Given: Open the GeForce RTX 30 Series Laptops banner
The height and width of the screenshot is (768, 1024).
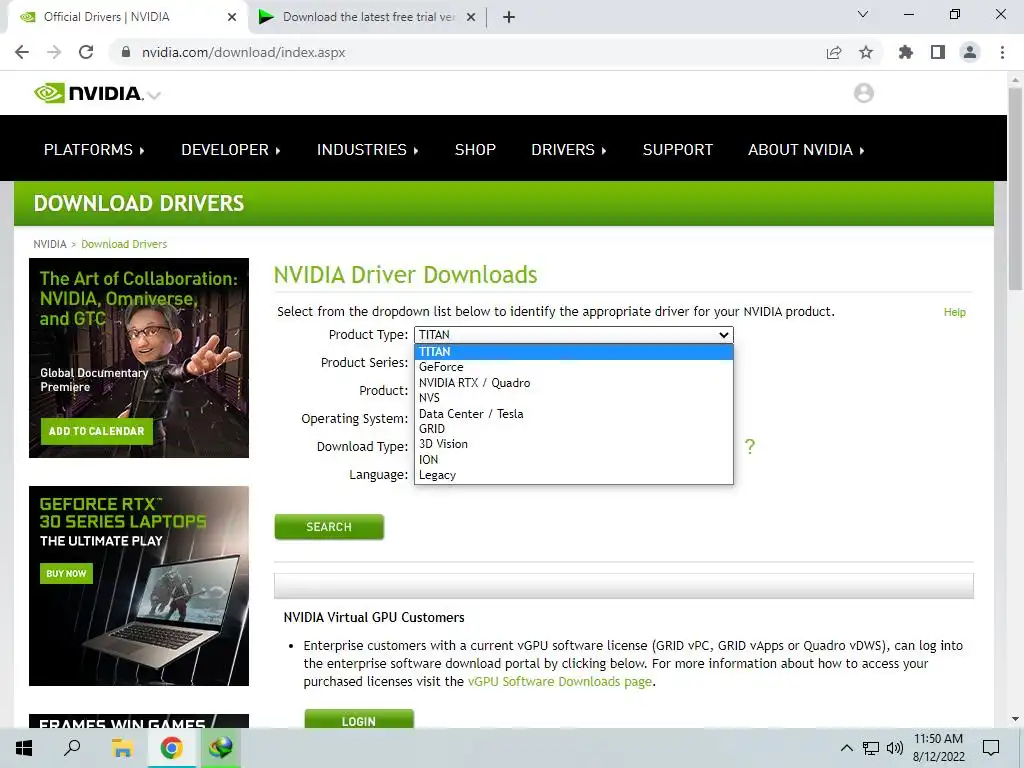Looking at the screenshot, I should tap(138, 586).
